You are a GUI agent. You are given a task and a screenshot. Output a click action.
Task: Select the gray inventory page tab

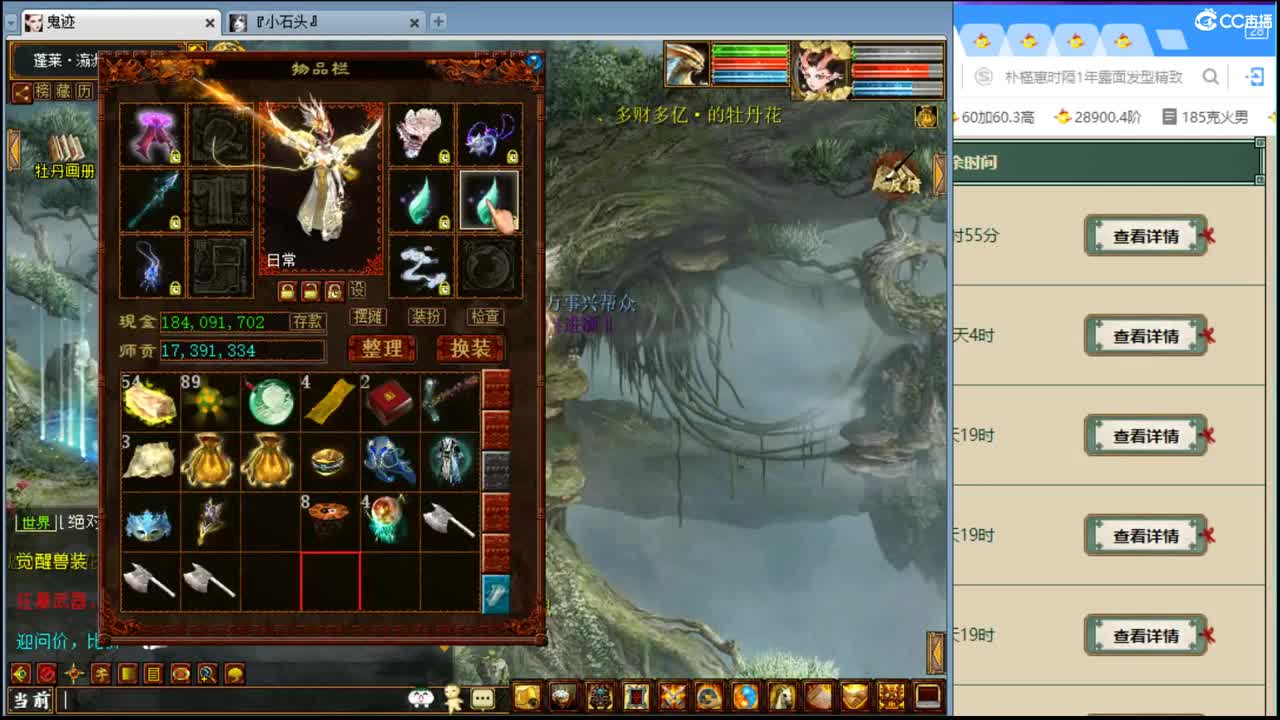pyautogui.click(x=496, y=471)
